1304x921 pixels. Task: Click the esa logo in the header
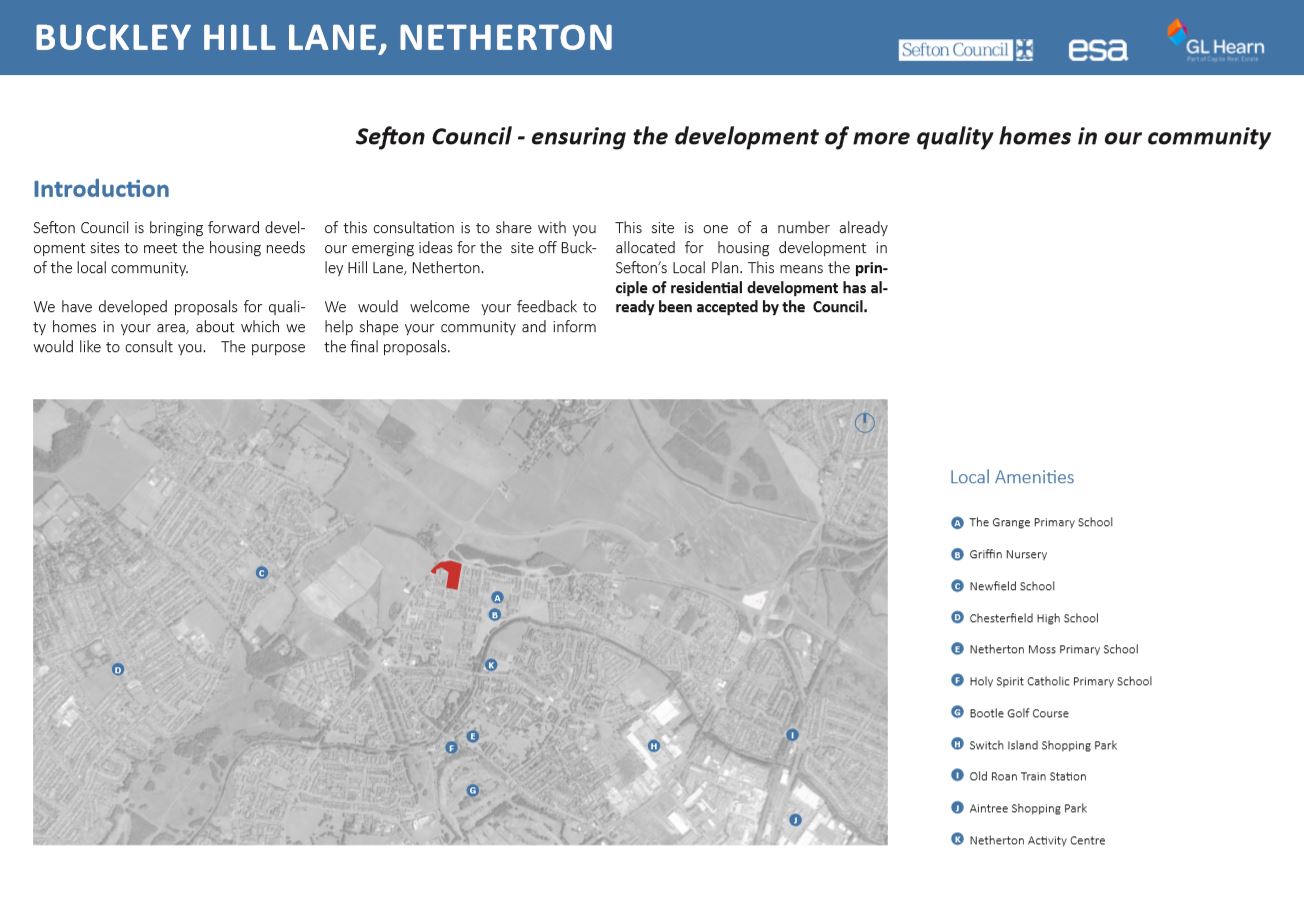click(x=1098, y=50)
